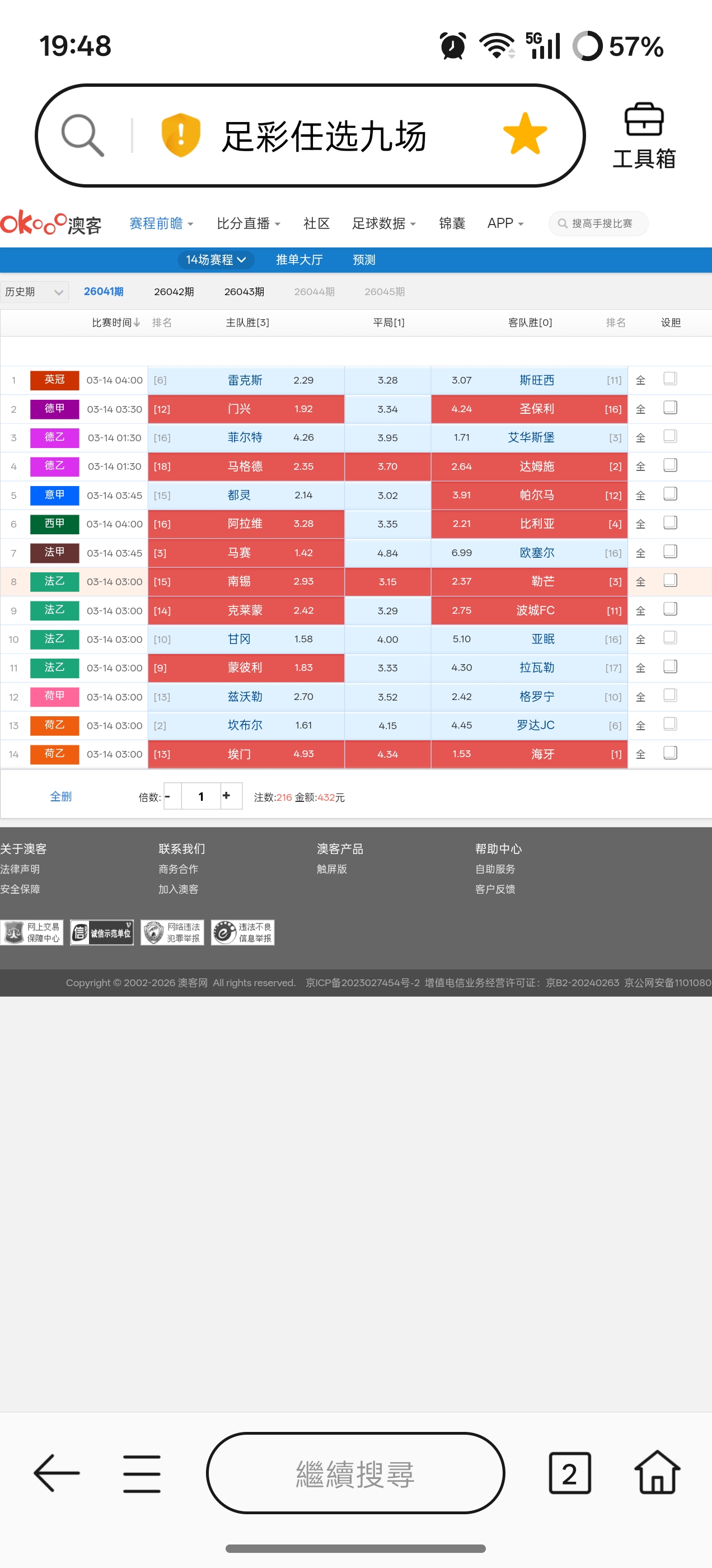Expand the 历史期 dropdown

click(x=34, y=292)
